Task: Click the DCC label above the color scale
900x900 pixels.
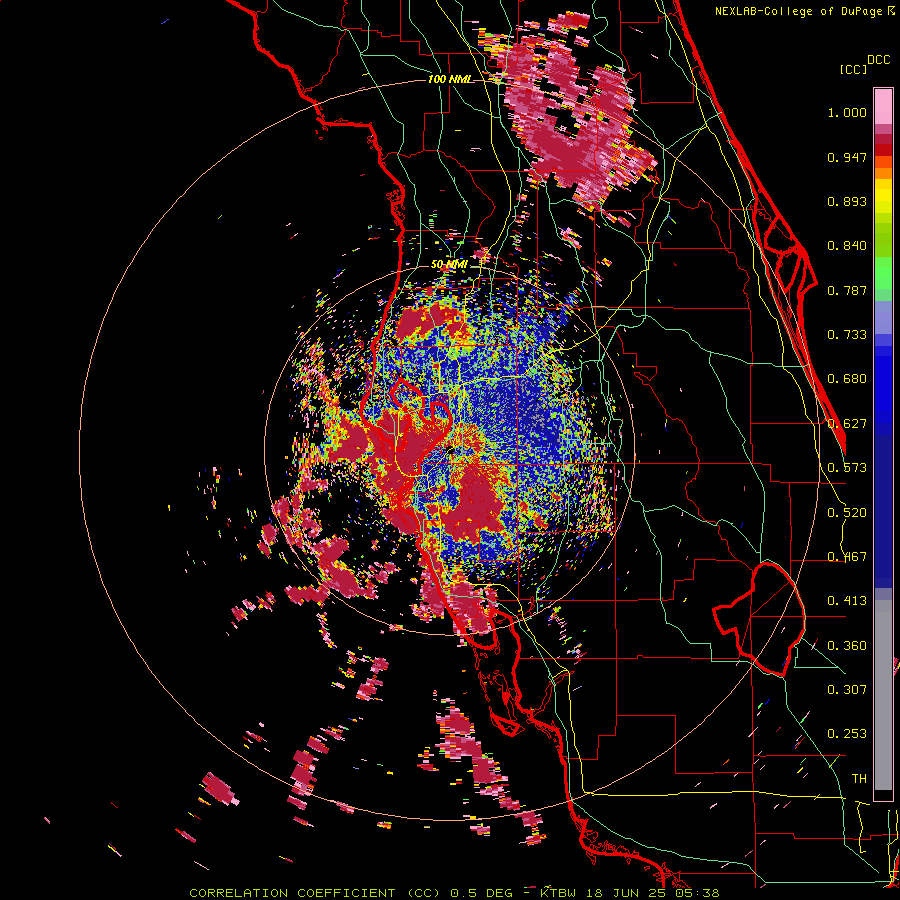Action: point(879,60)
